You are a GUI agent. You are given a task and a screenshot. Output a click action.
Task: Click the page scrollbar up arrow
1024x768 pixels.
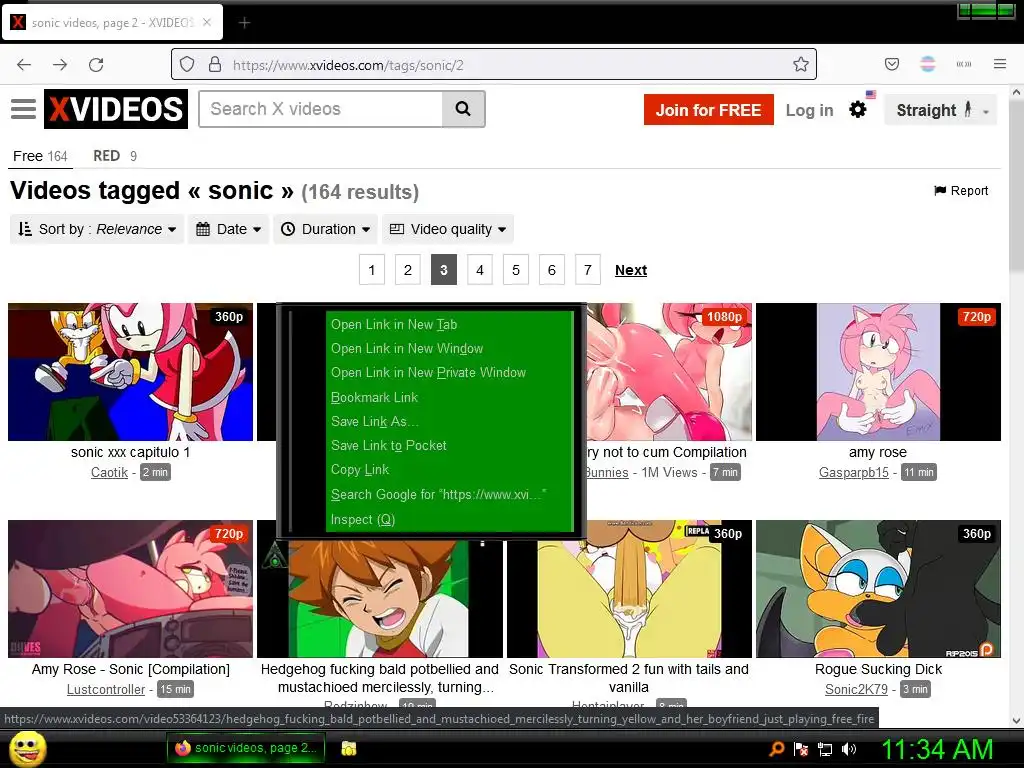1016,93
